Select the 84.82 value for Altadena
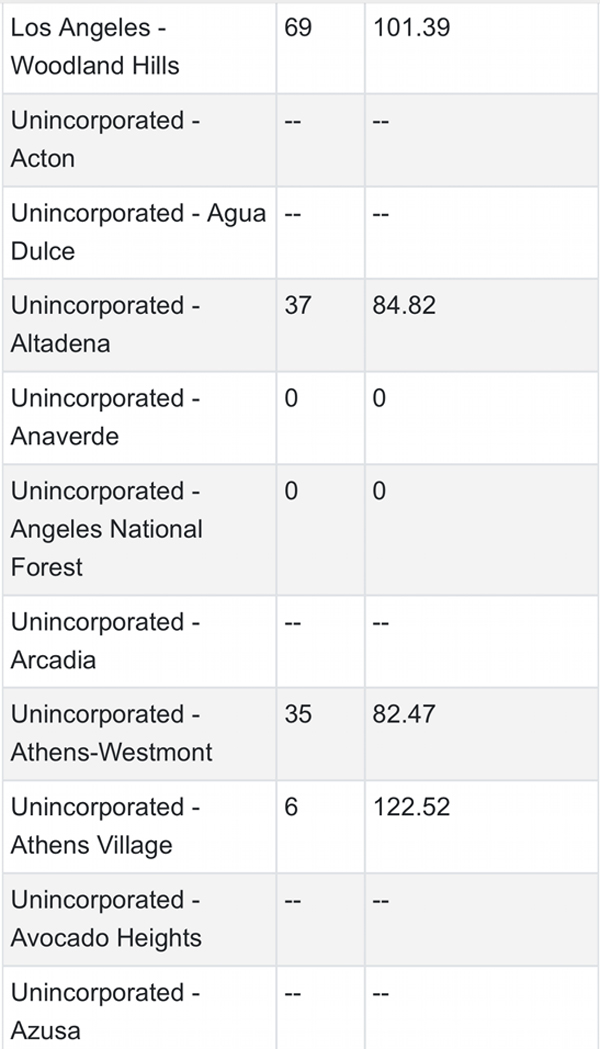This screenshot has height=1049, width=600. click(x=404, y=306)
